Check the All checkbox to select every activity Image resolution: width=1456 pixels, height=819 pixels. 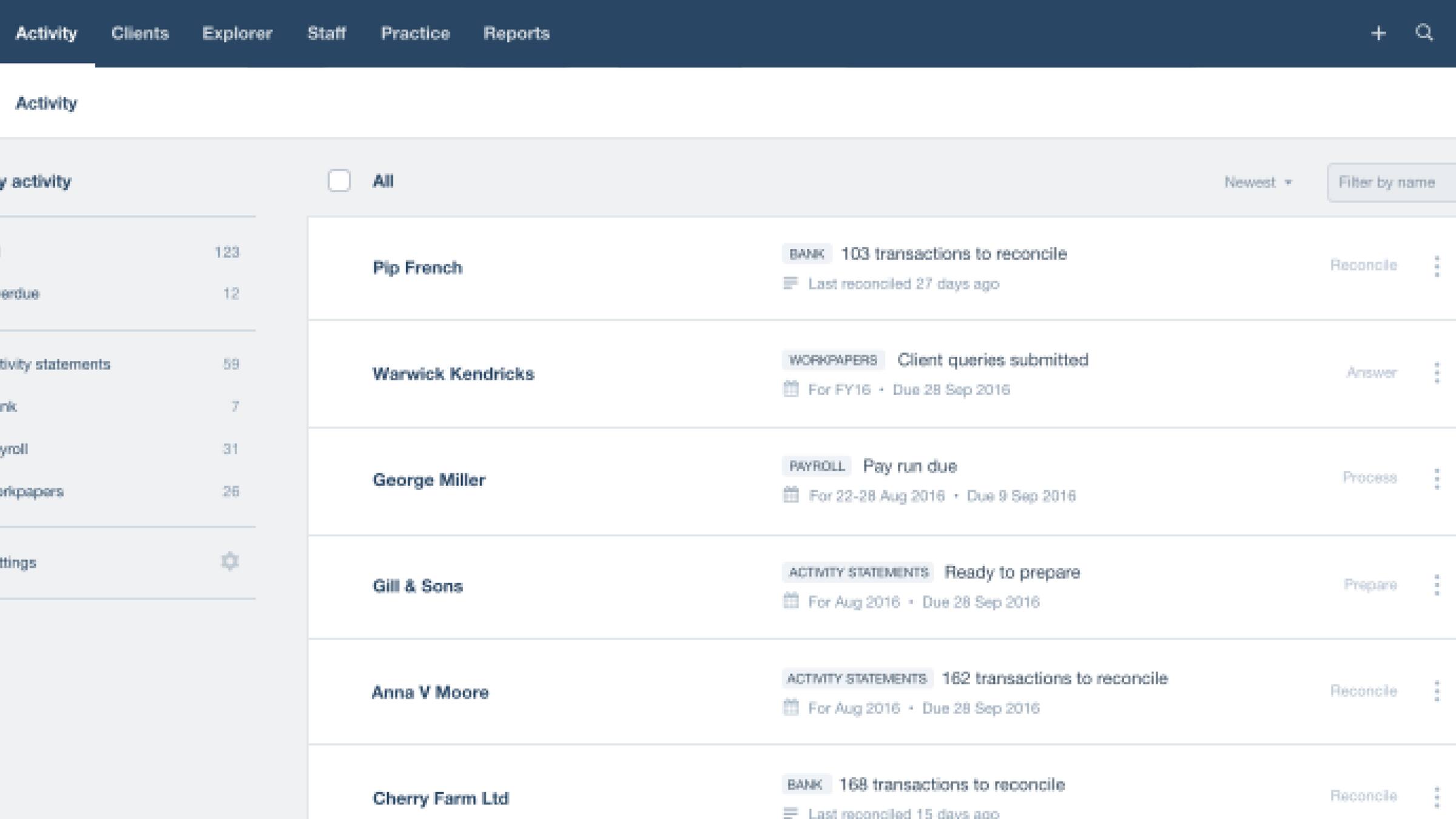[x=339, y=181]
